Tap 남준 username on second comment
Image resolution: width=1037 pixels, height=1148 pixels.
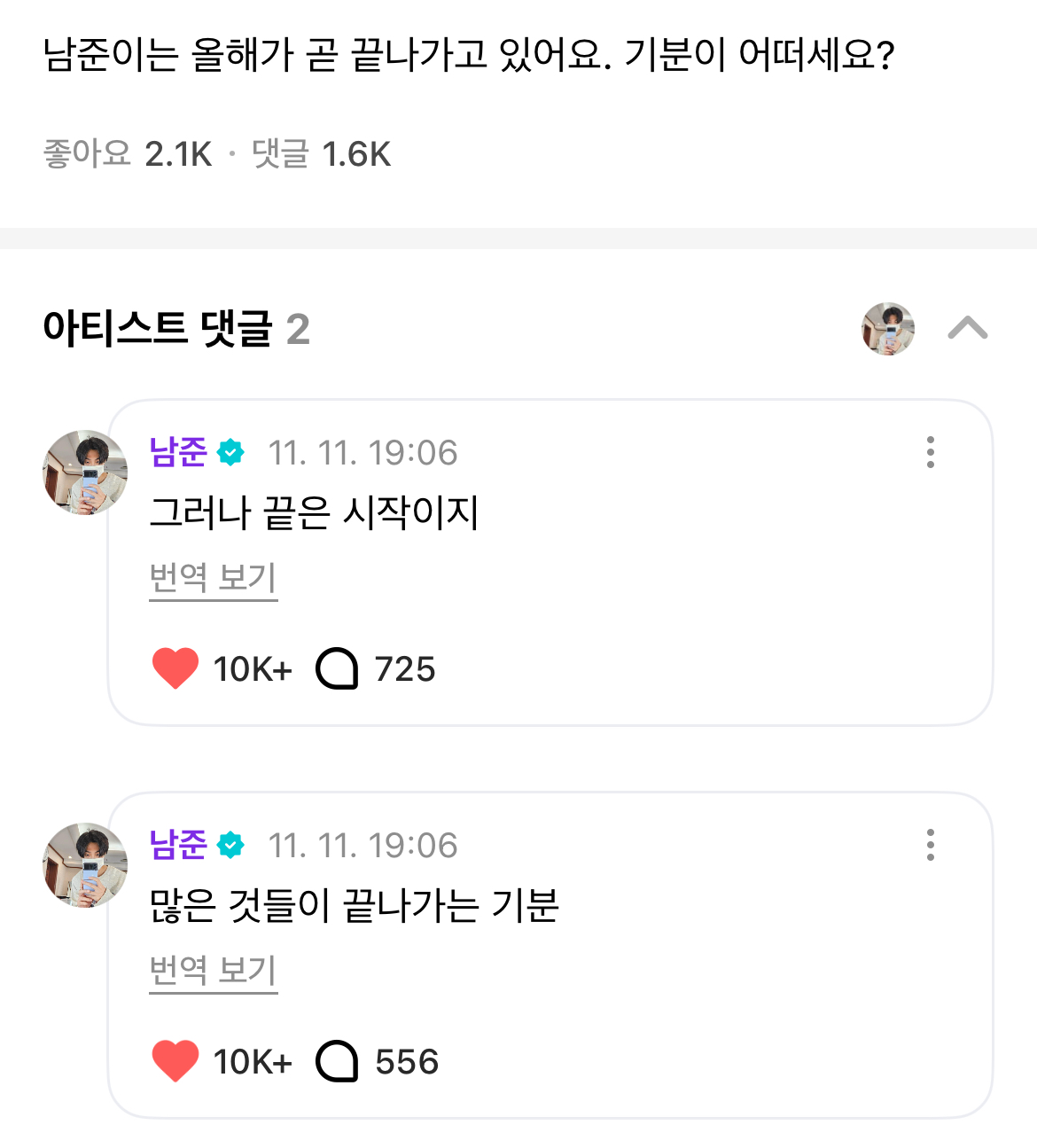point(178,846)
